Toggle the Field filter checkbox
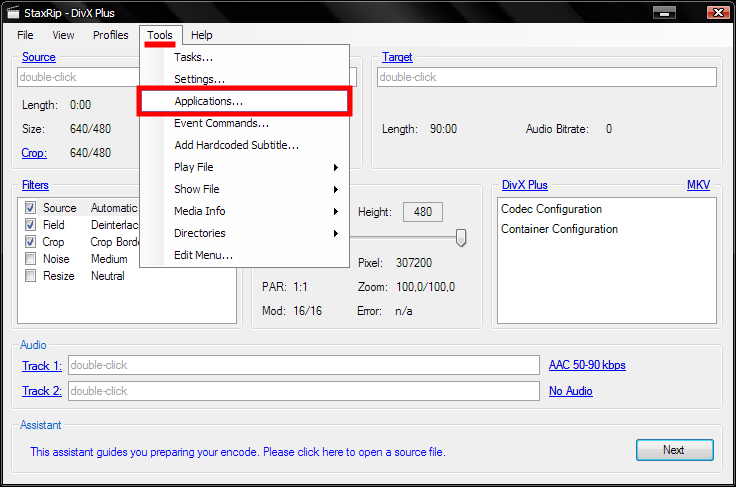This screenshot has height=487, width=736. click(31, 225)
